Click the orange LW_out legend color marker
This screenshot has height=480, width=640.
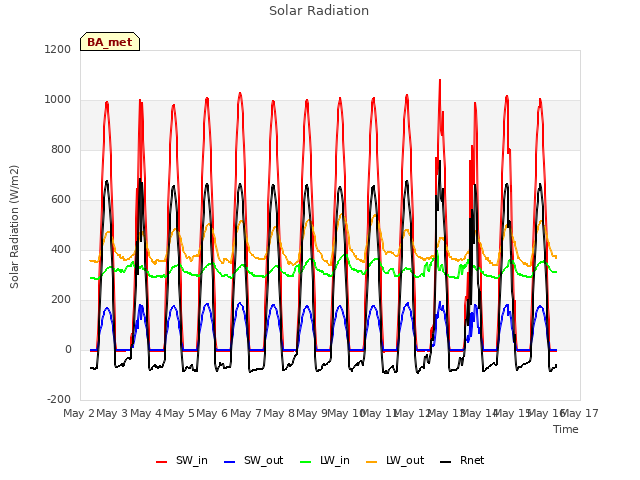pos(372,462)
